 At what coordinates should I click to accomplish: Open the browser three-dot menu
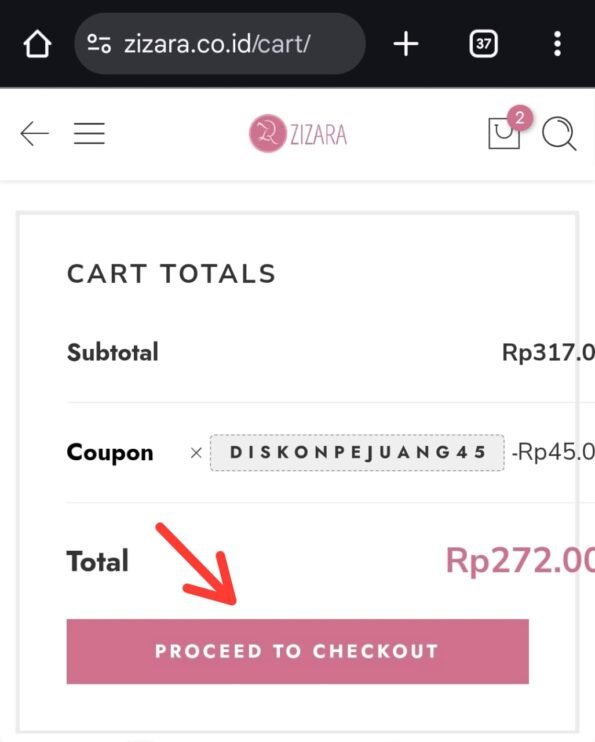point(558,44)
